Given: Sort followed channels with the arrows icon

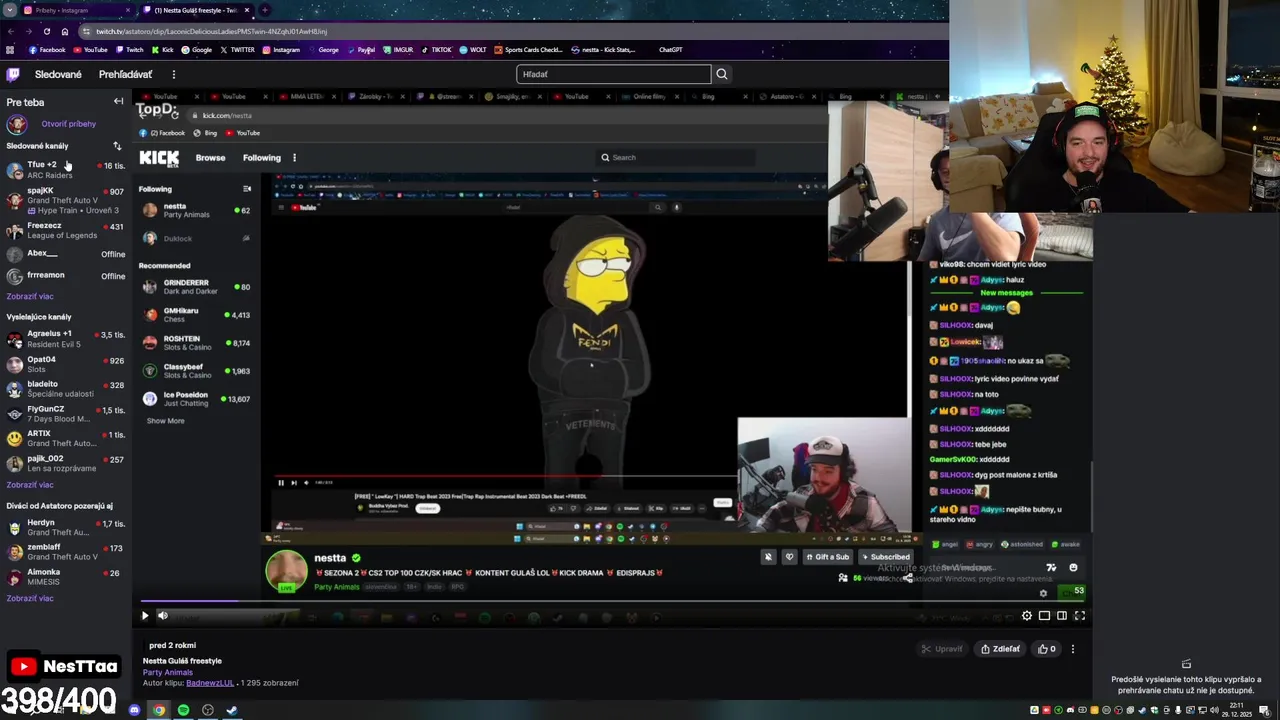Looking at the screenshot, I should tap(117, 146).
